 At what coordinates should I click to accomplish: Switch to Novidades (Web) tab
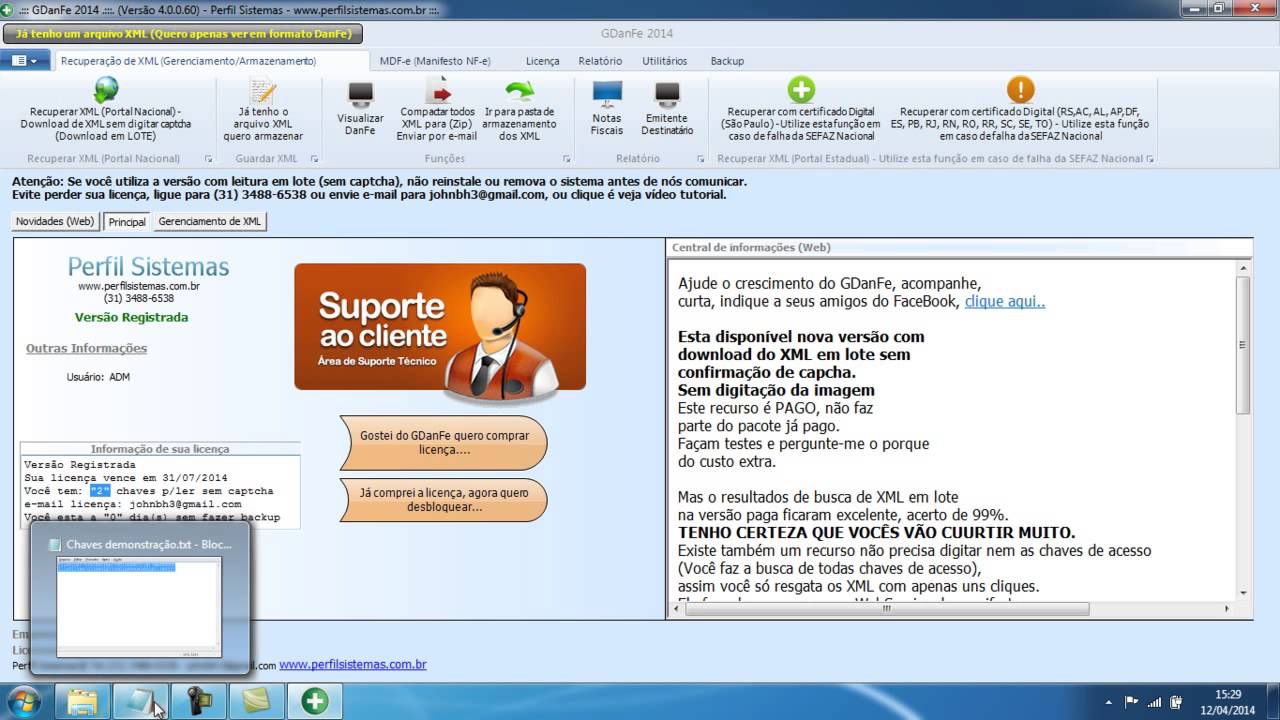click(55, 222)
